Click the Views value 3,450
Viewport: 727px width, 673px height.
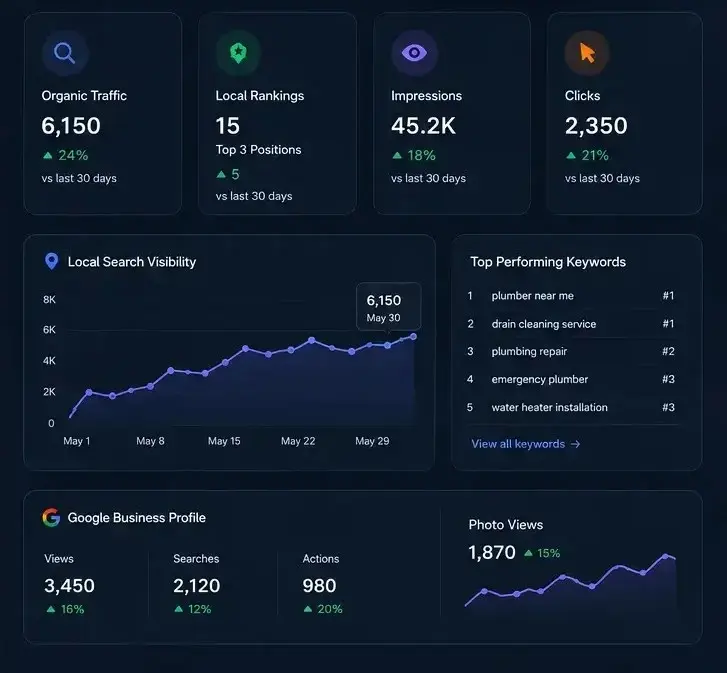click(x=70, y=586)
